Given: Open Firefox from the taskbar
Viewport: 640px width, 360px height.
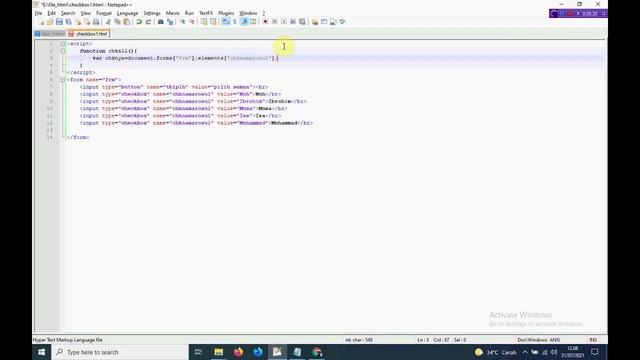Looking at the screenshot, I should point(238,352).
